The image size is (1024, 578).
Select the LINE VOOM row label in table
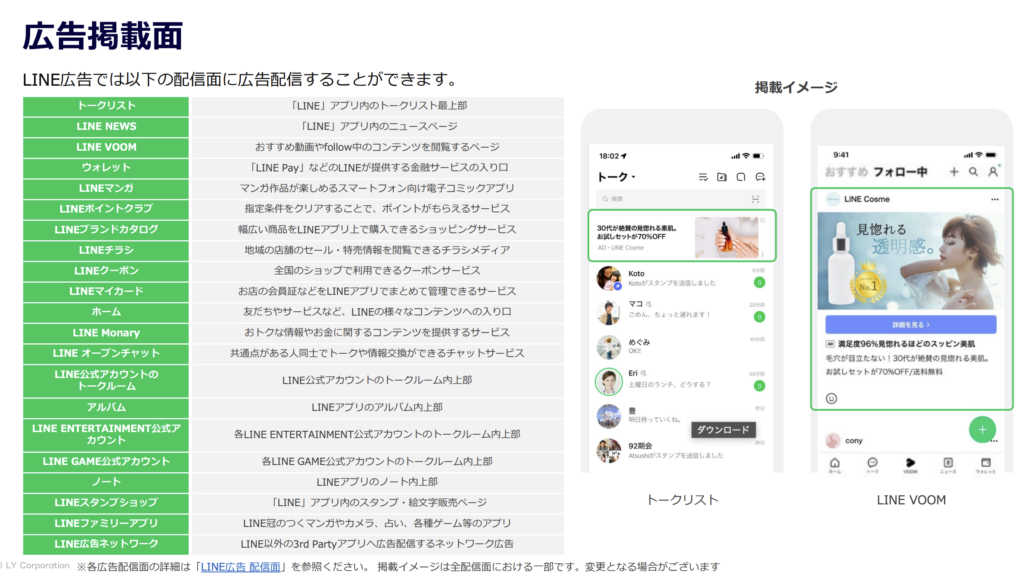coord(106,147)
